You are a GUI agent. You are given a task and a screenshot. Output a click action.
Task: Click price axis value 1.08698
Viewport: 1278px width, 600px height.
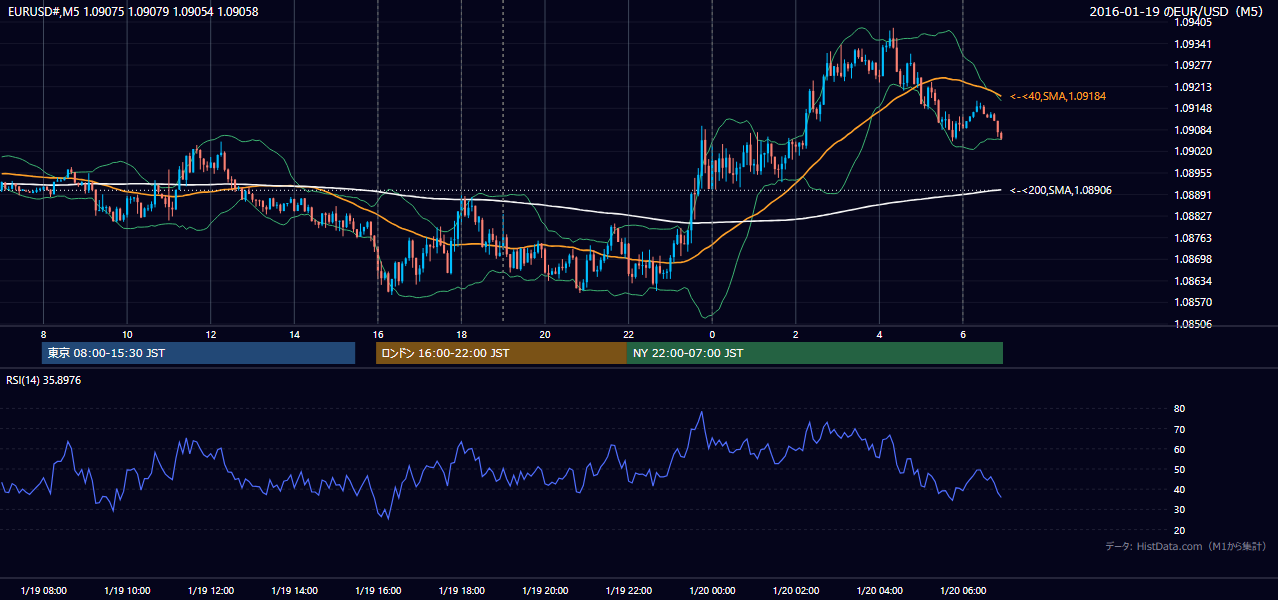(1195, 259)
